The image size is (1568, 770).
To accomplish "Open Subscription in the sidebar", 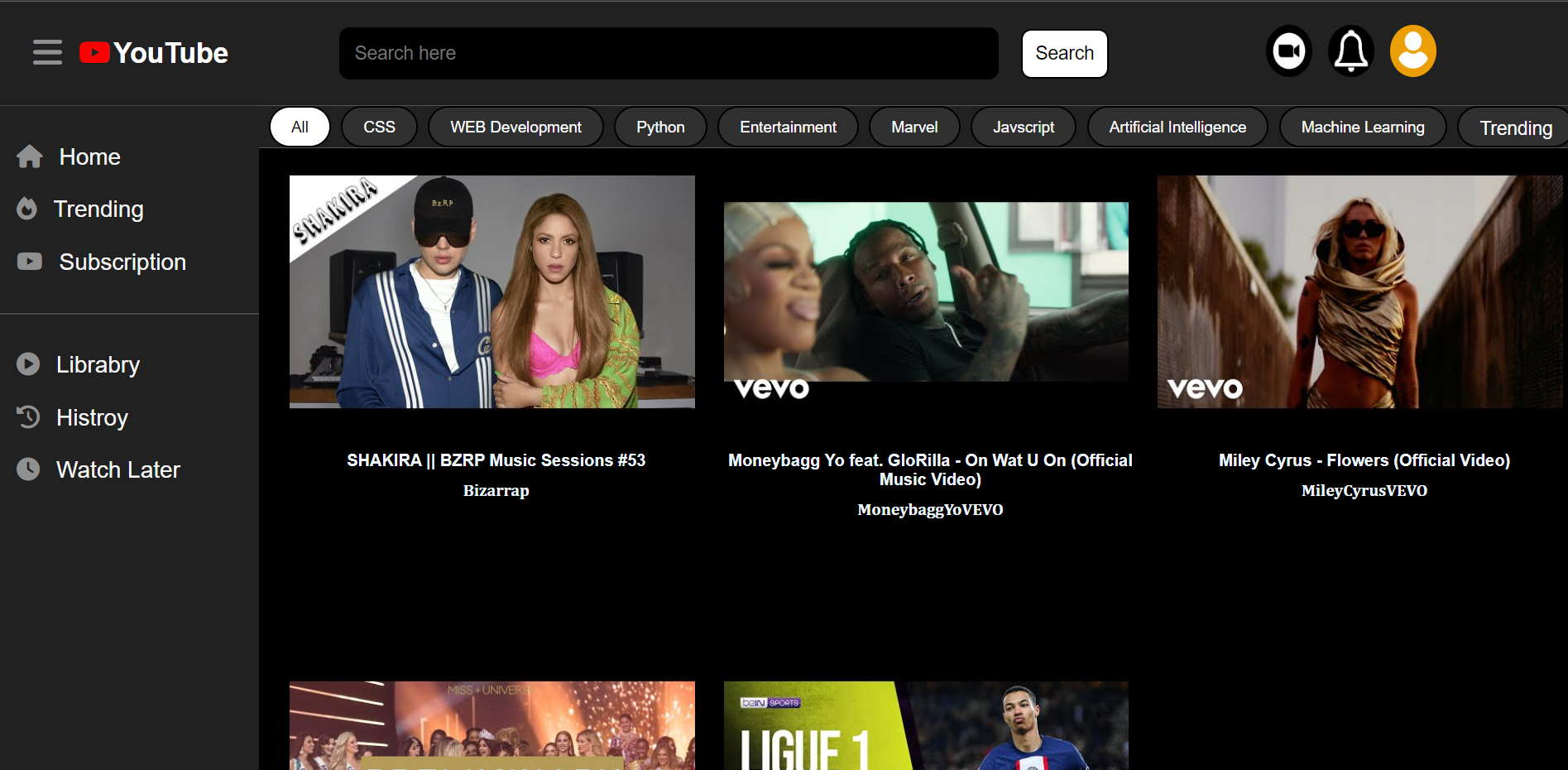I will click(122, 262).
